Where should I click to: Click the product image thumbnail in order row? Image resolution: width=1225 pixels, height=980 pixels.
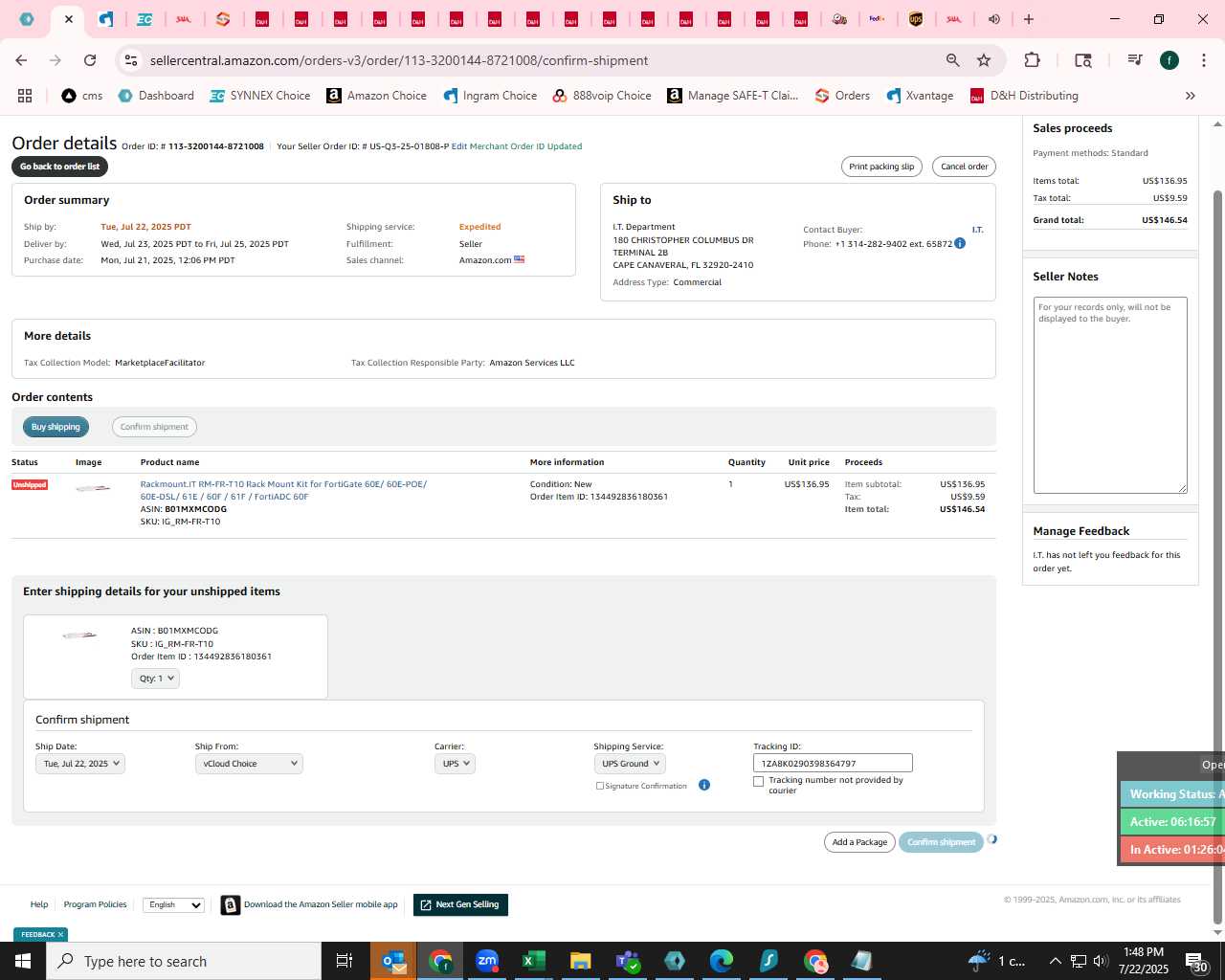pos(93,488)
